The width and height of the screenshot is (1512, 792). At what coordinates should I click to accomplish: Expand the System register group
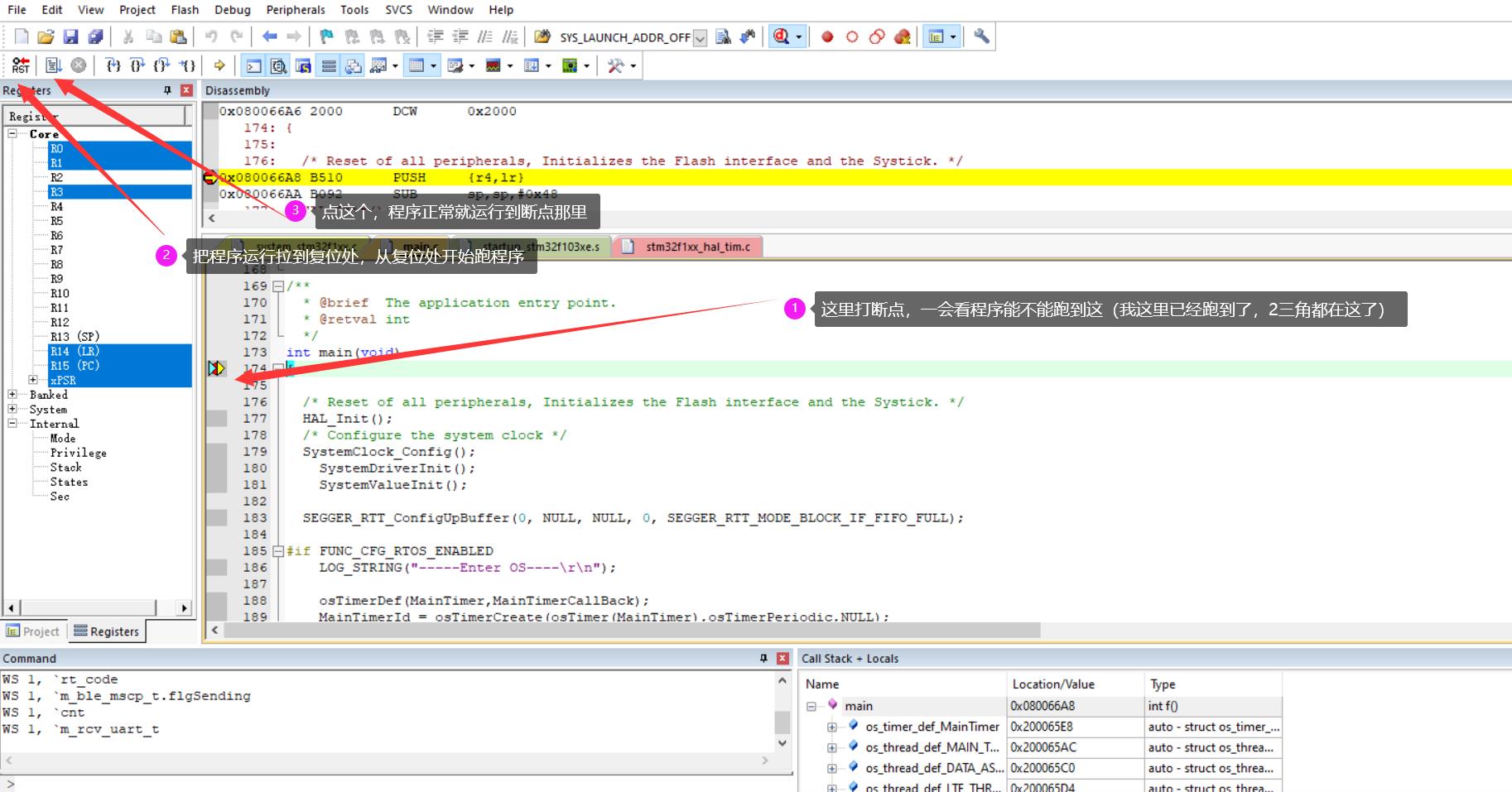[12, 409]
